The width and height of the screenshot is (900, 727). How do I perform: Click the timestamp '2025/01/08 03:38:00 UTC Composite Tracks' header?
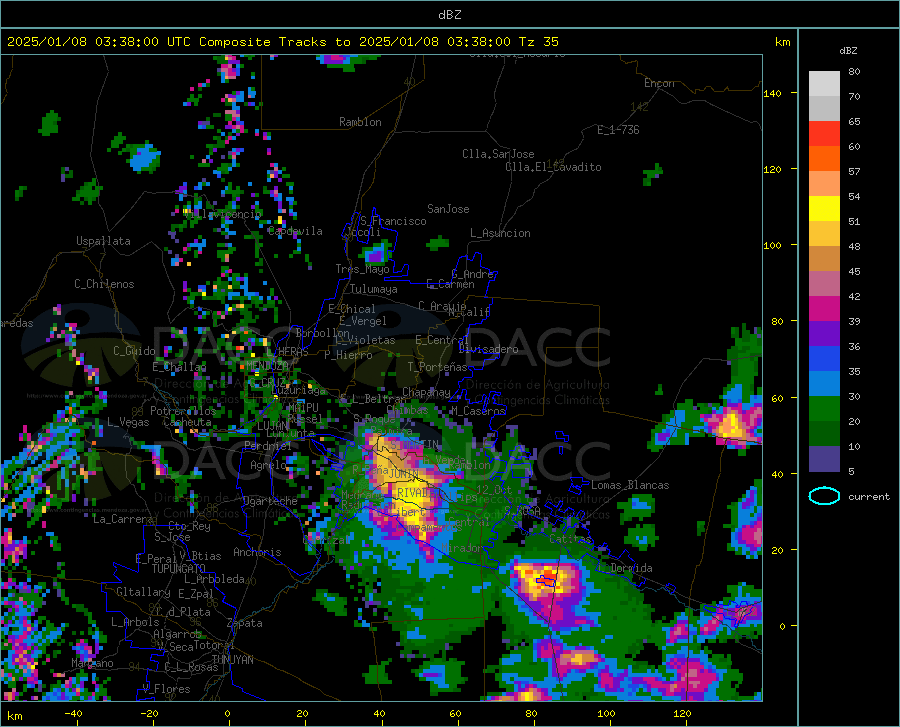point(167,42)
